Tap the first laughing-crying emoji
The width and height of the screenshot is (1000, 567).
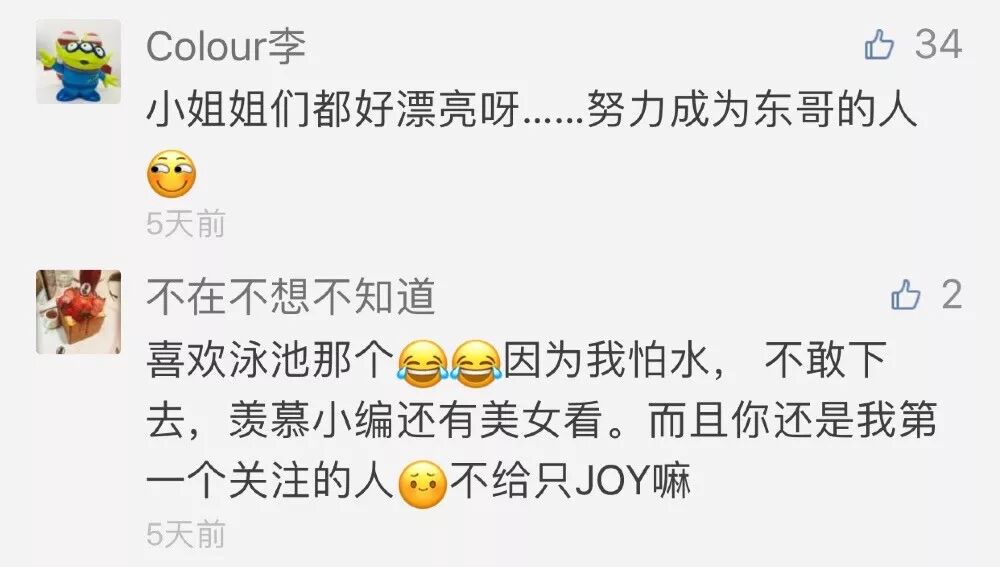point(422,364)
